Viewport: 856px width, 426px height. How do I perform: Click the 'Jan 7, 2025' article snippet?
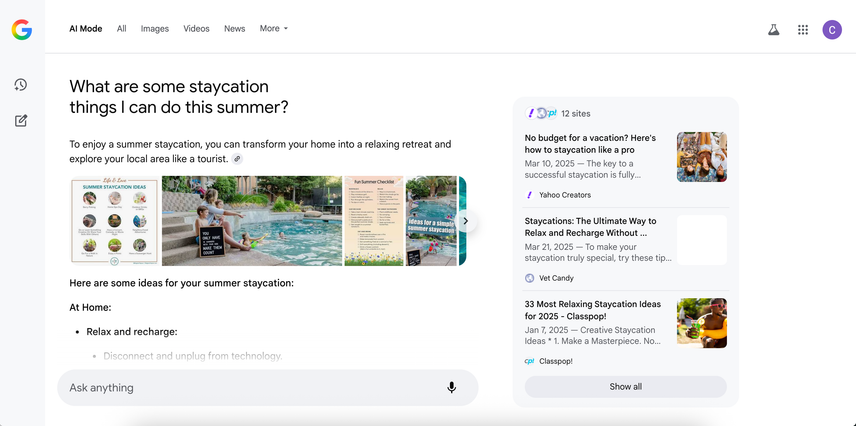593,335
